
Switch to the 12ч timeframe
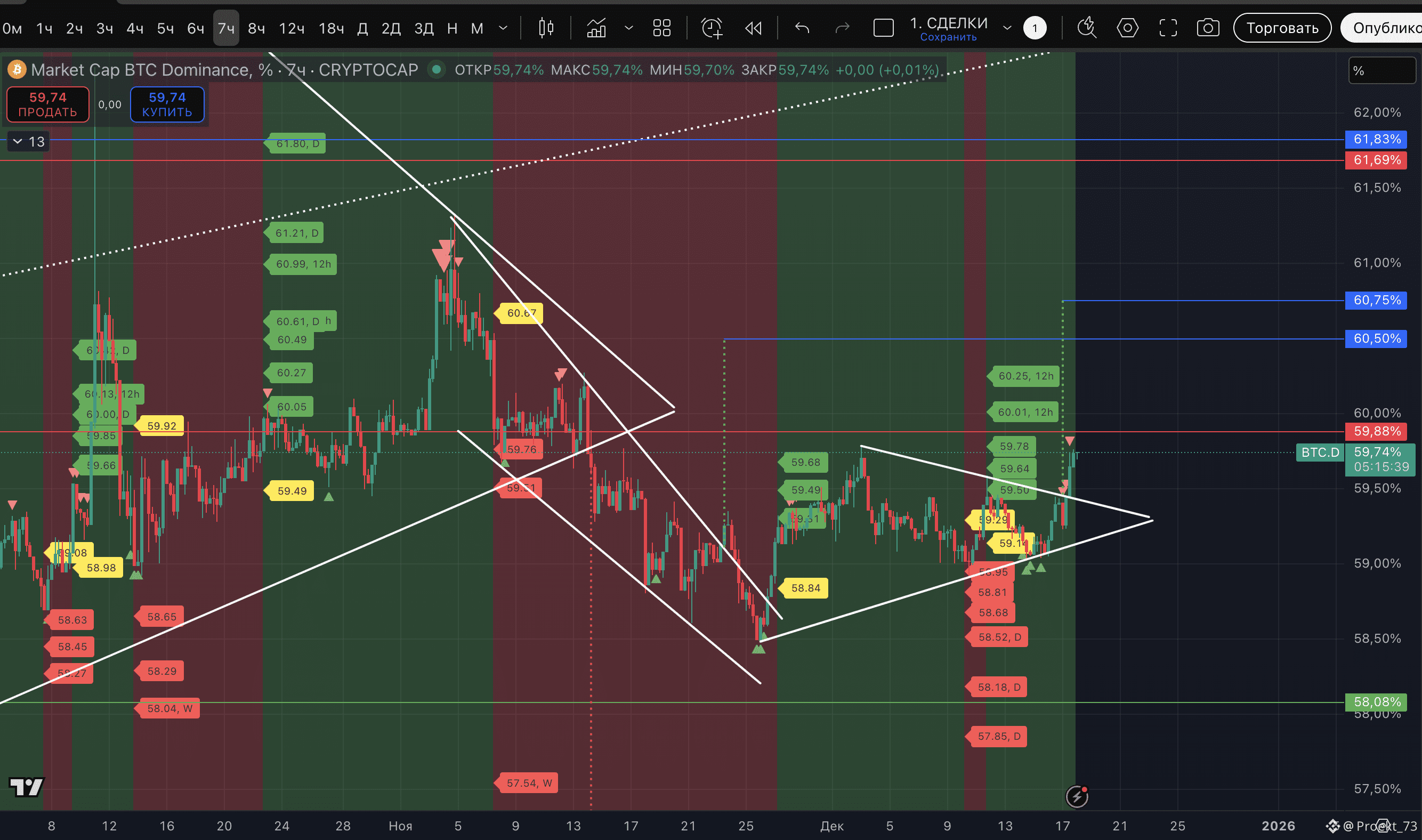292,28
